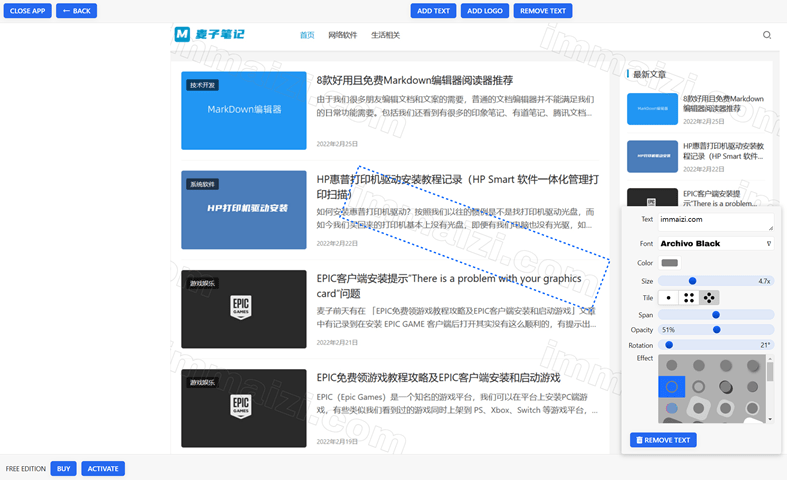This screenshot has width=787, height=480.
Task: Open 网络软件 navigation tab
Action: [342, 35]
